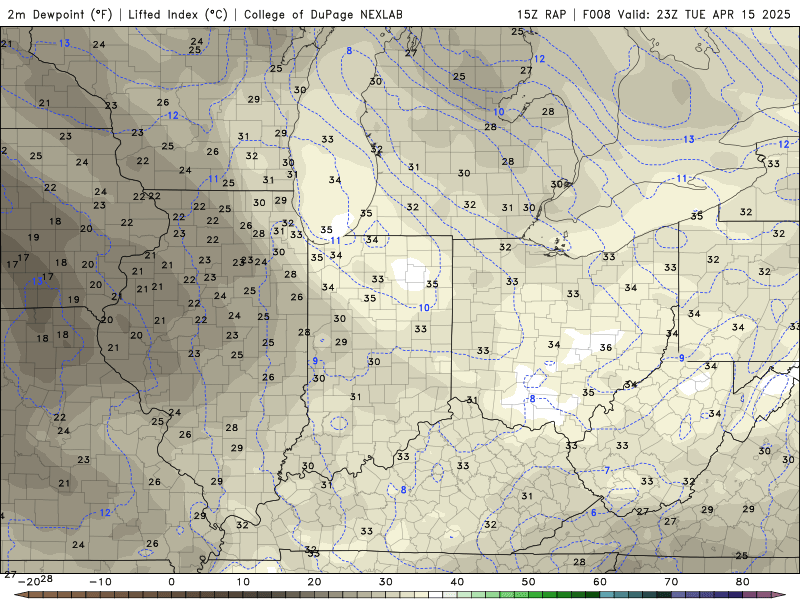This screenshot has width=800, height=600.
Task: Click the purple right end of color bar
Action: point(779,595)
